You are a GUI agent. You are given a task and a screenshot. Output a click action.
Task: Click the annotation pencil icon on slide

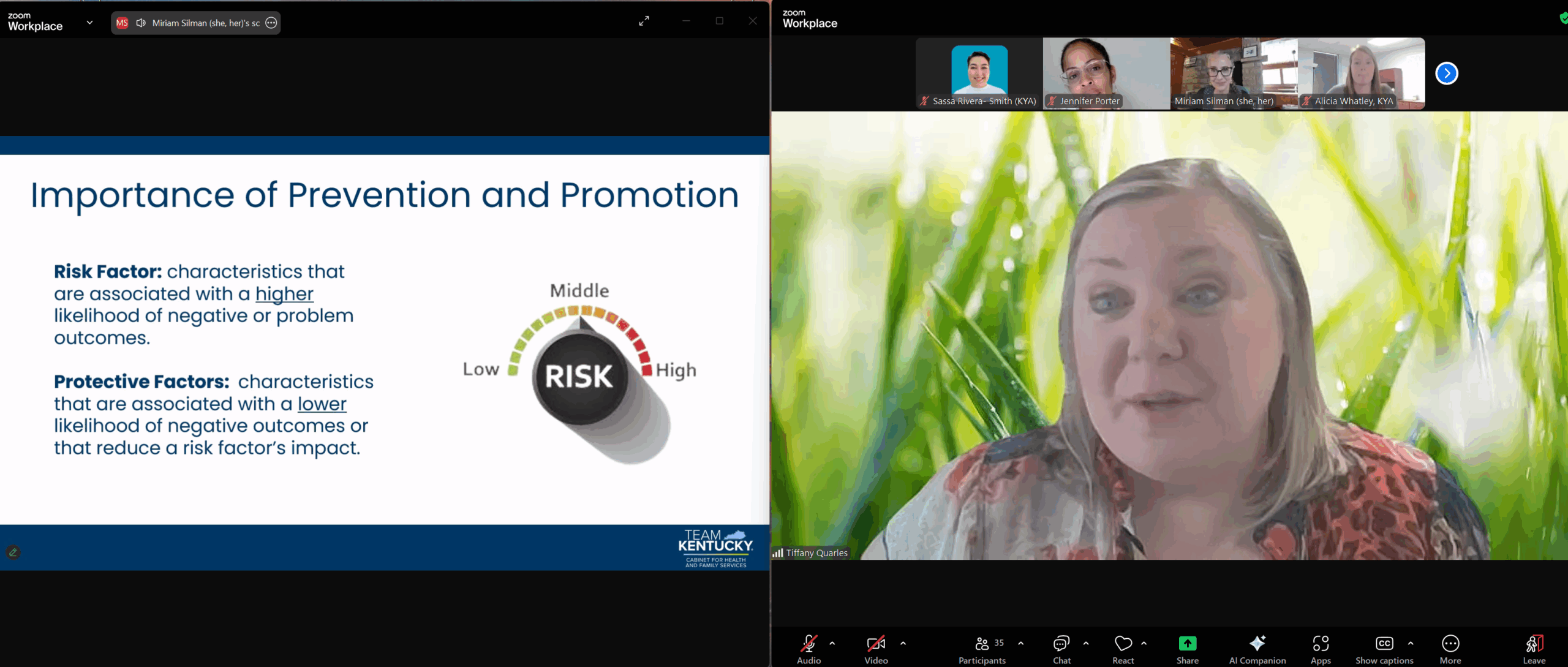pos(13,552)
